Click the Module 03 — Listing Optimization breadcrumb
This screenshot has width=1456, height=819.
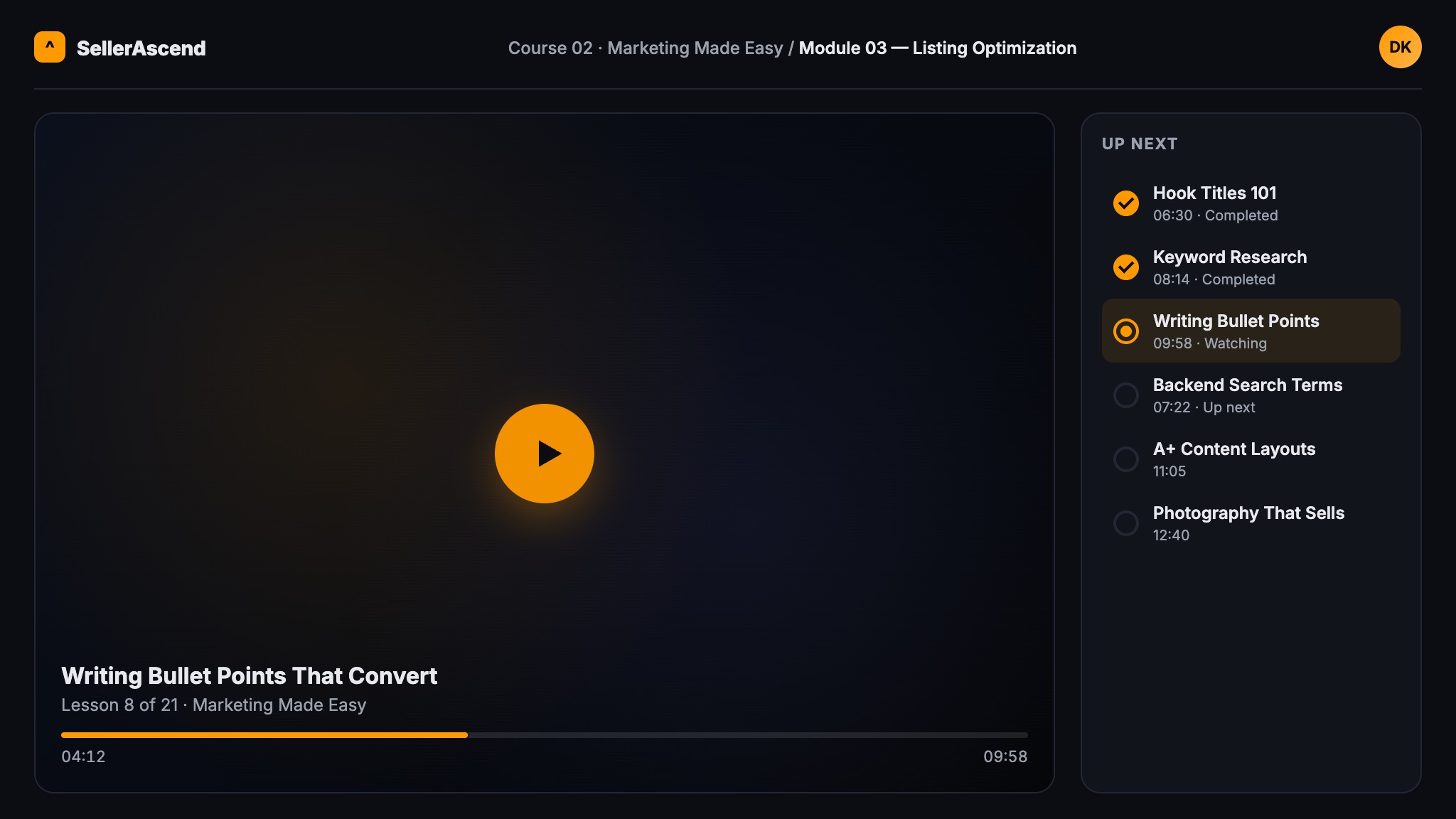coord(938,48)
